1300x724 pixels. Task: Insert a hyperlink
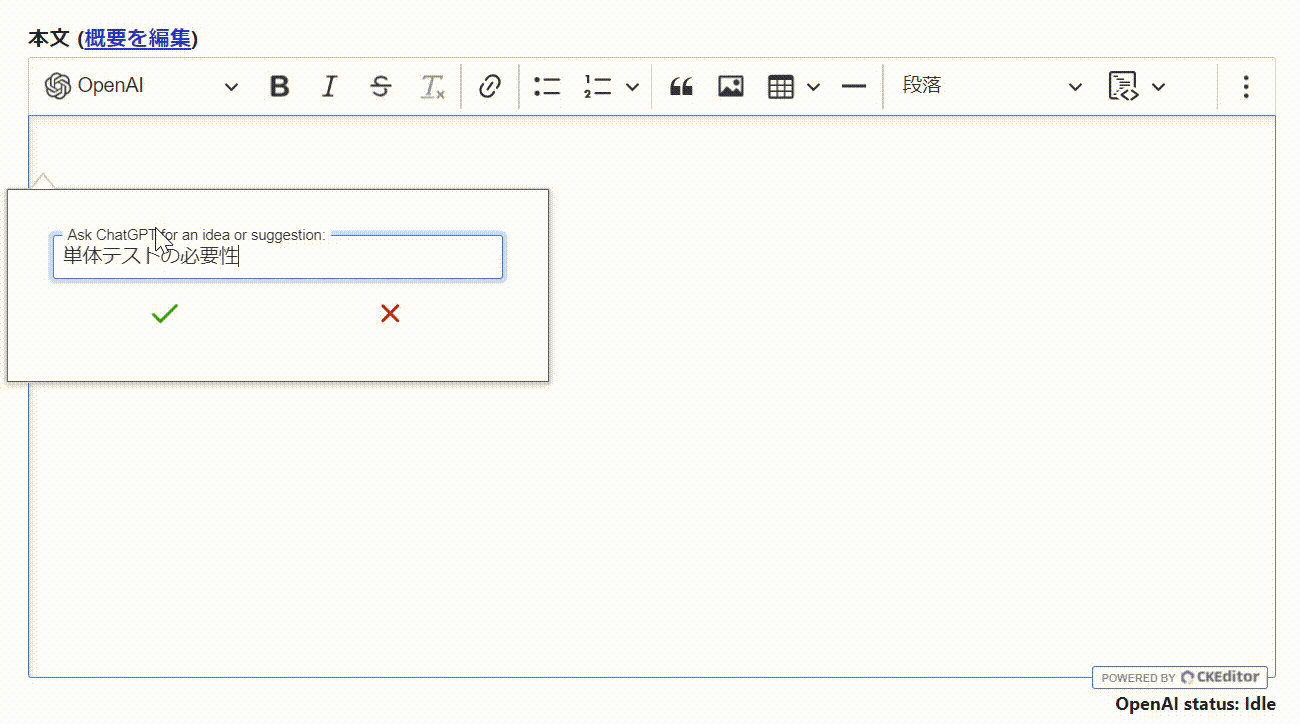[x=489, y=86]
